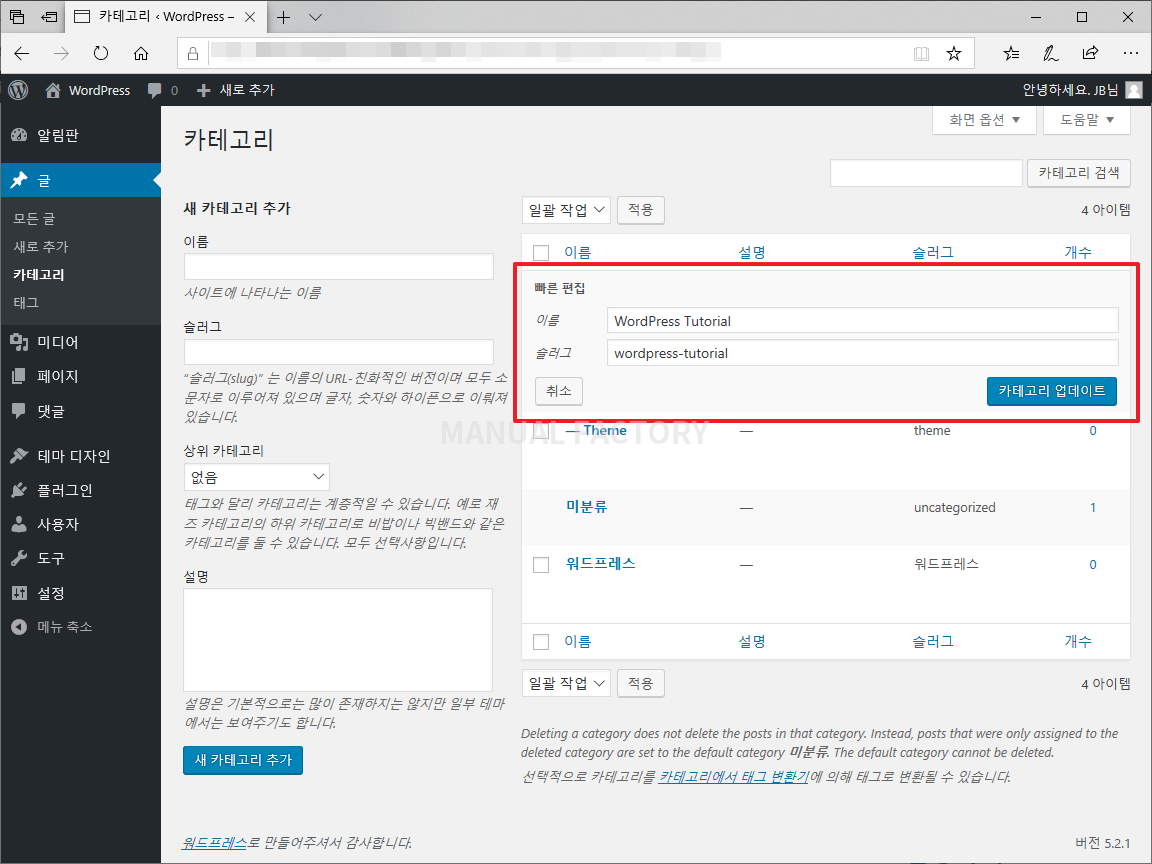Open the 워드프레스 footer link
Screen dimensions: 1152x864
(214, 843)
